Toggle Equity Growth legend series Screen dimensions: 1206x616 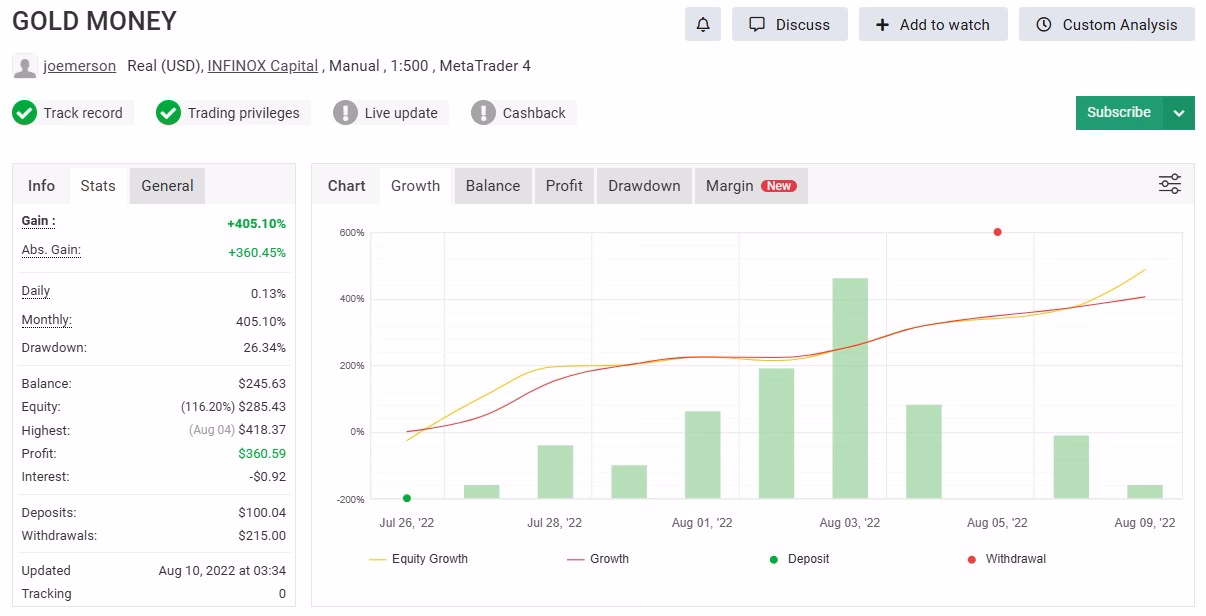coord(418,559)
